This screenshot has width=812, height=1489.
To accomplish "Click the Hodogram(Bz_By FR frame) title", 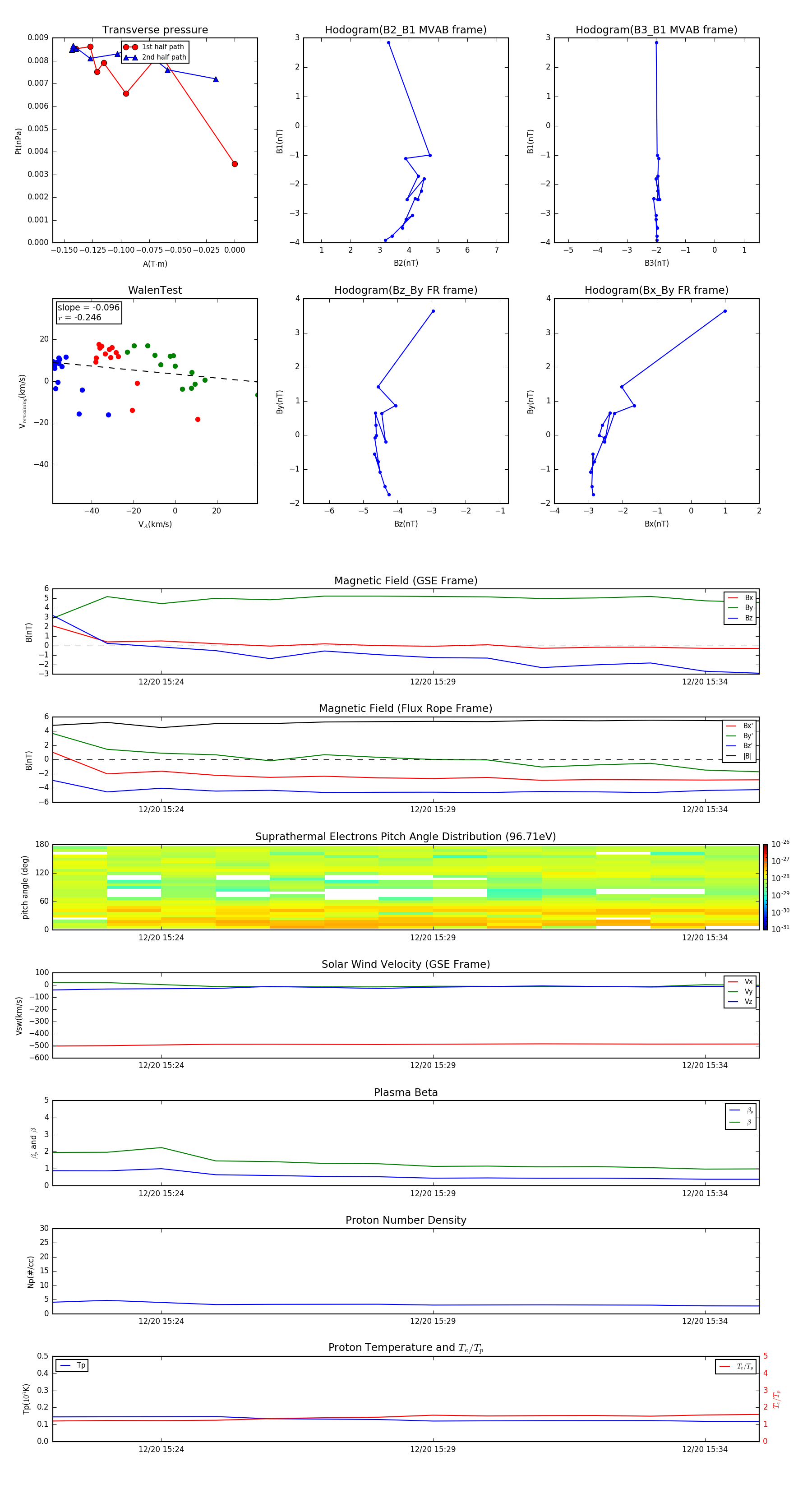I will point(406,290).
